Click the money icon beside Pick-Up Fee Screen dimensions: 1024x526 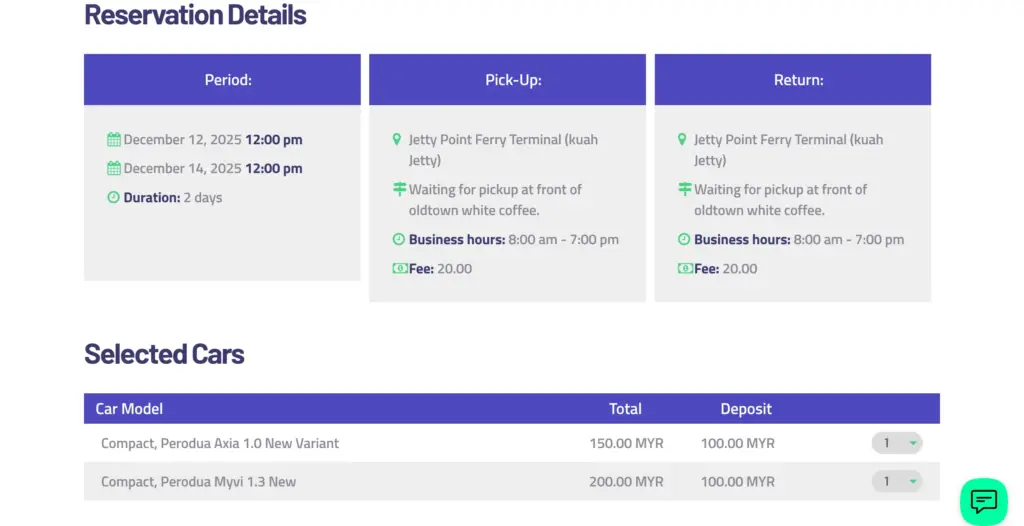coord(400,269)
